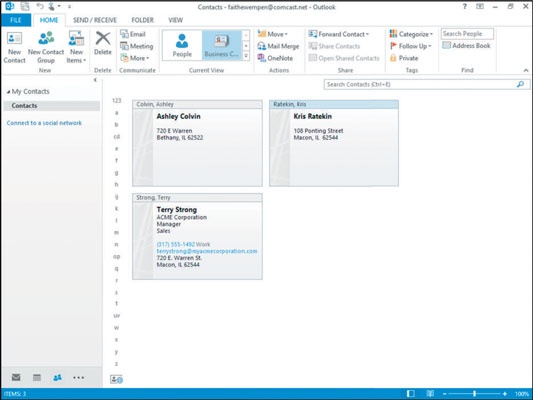Send the contact to OneNote
This screenshot has height=400, width=533.
(275, 58)
